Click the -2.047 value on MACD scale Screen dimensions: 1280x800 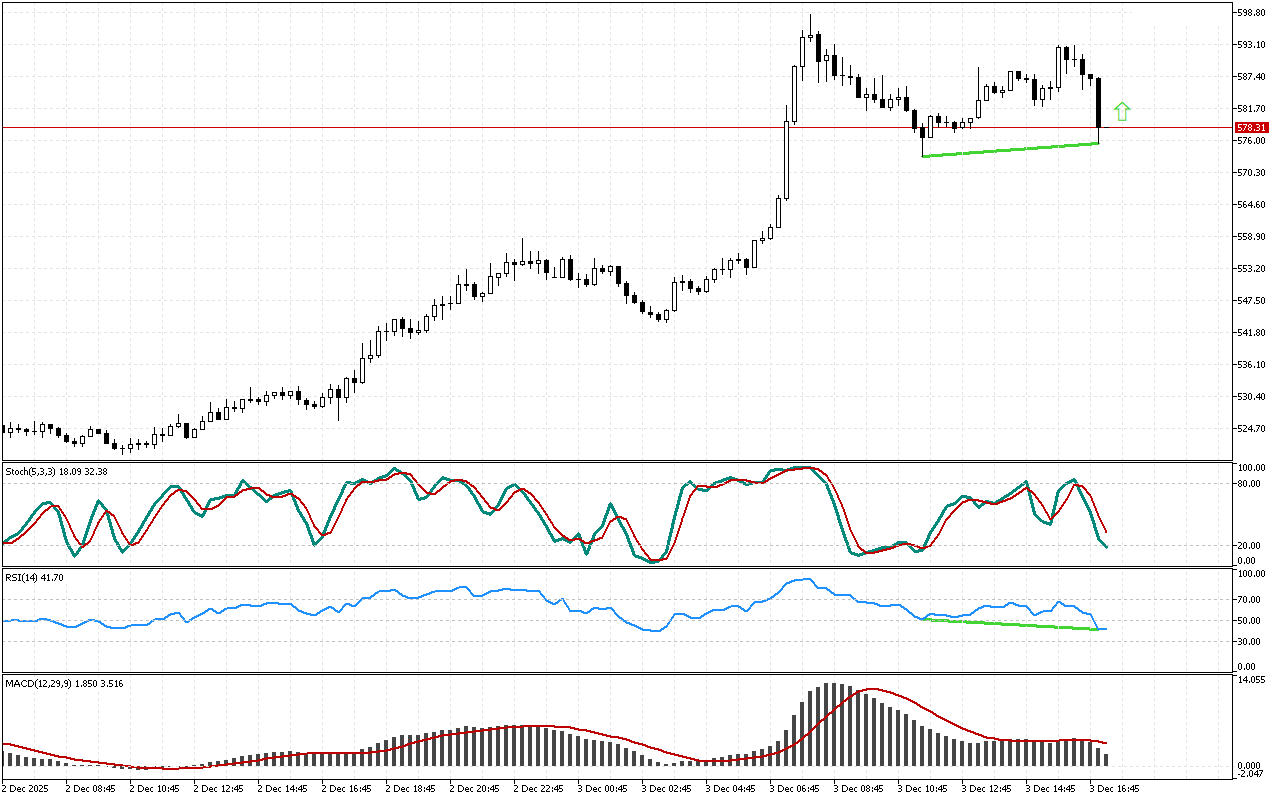[x=1251, y=775]
